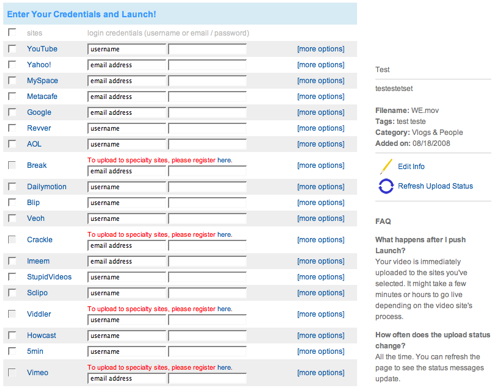The width and height of the screenshot is (500, 390).
Task: Focus the Sclipo username field
Action: [x=127, y=293]
